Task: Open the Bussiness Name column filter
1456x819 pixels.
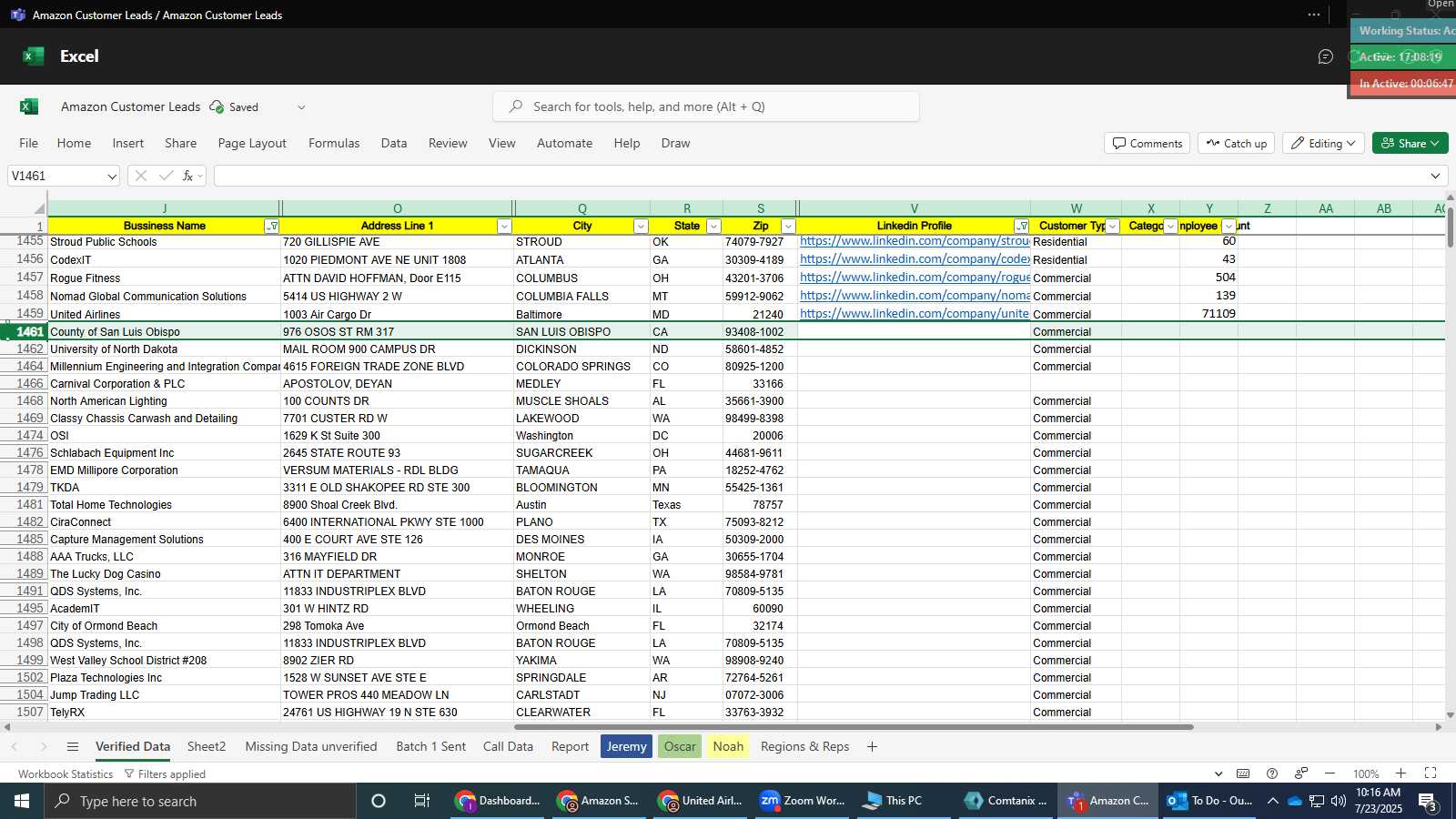Action: click(271, 226)
